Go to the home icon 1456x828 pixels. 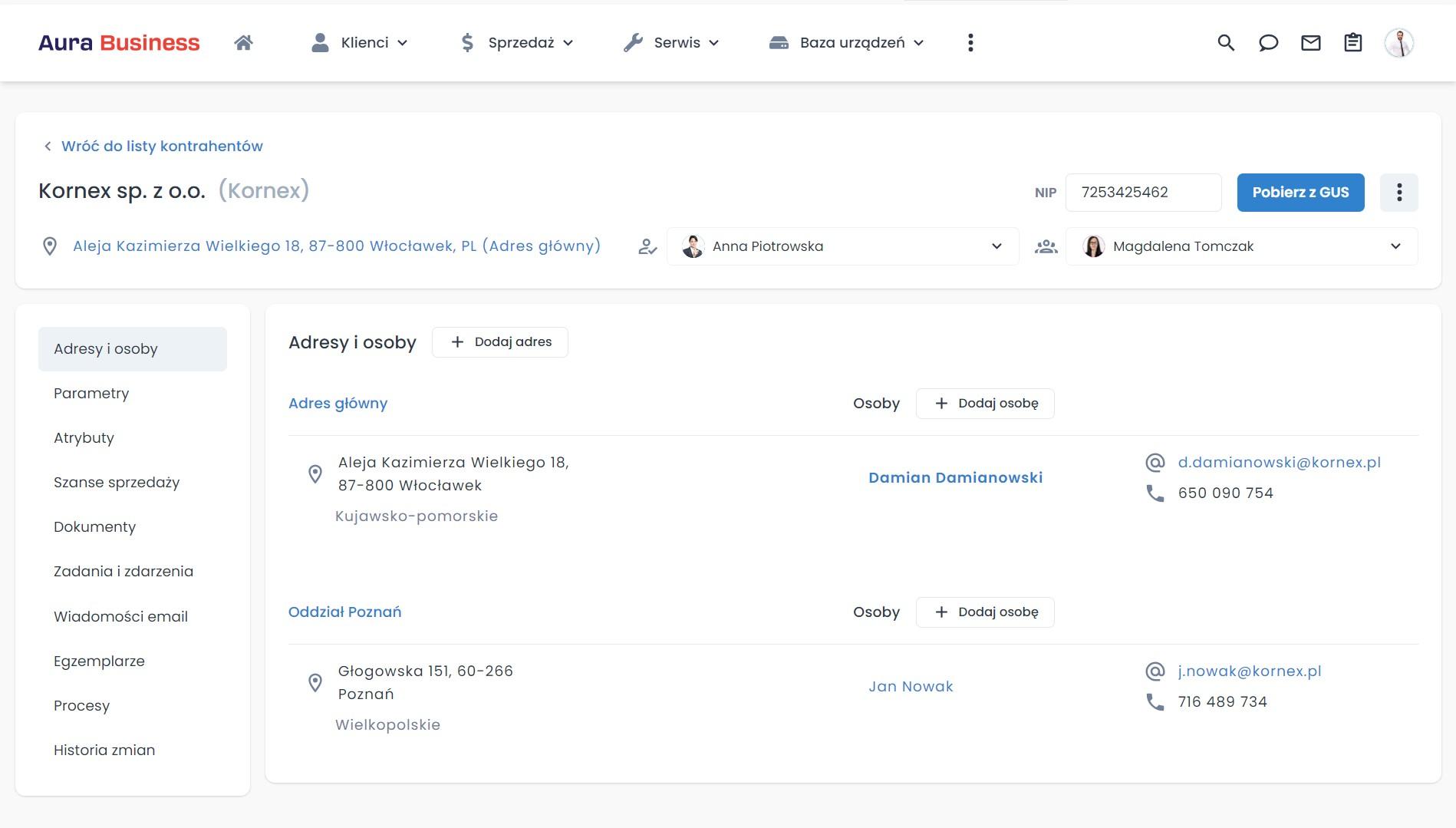click(x=243, y=42)
